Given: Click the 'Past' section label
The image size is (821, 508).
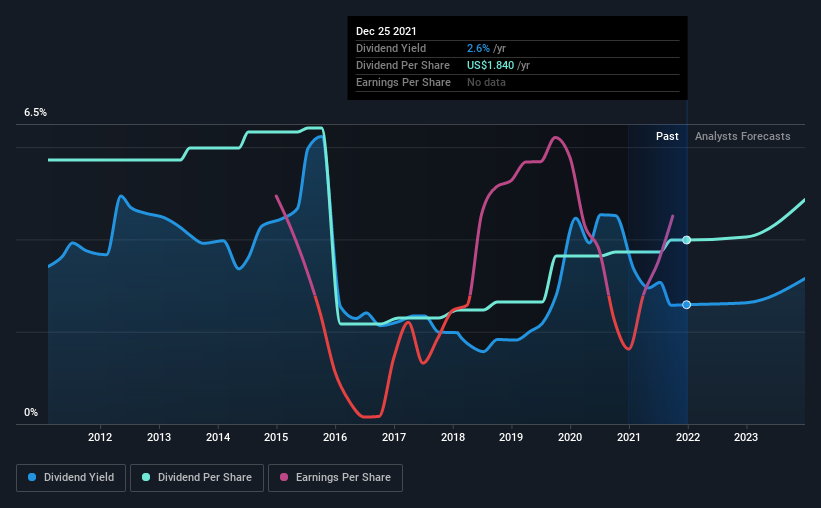Looking at the screenshot, I should 667,136.
